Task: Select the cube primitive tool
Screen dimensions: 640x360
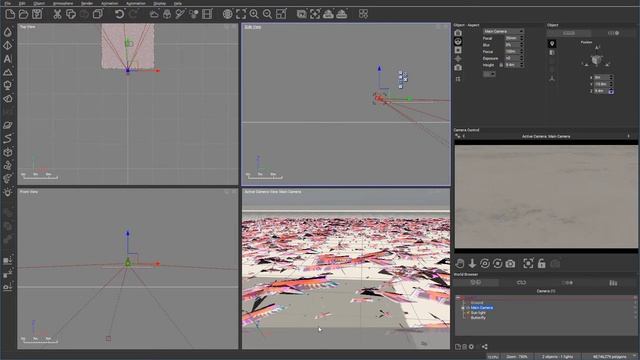Action: point(8,152)
